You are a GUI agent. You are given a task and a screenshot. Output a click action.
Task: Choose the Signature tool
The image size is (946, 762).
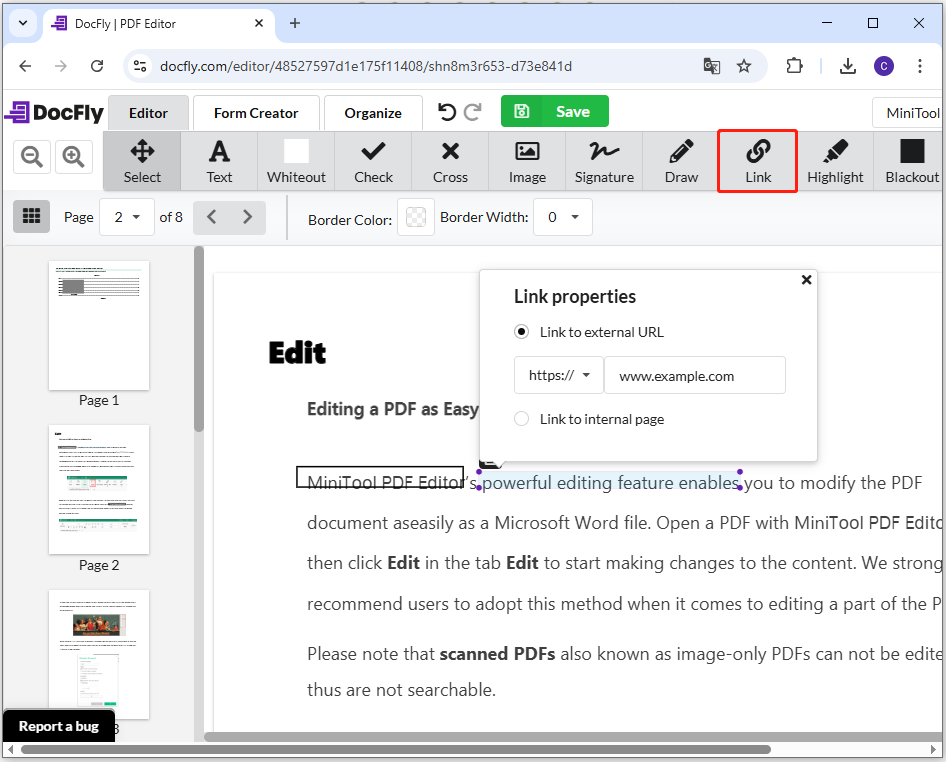coord(604,161)
